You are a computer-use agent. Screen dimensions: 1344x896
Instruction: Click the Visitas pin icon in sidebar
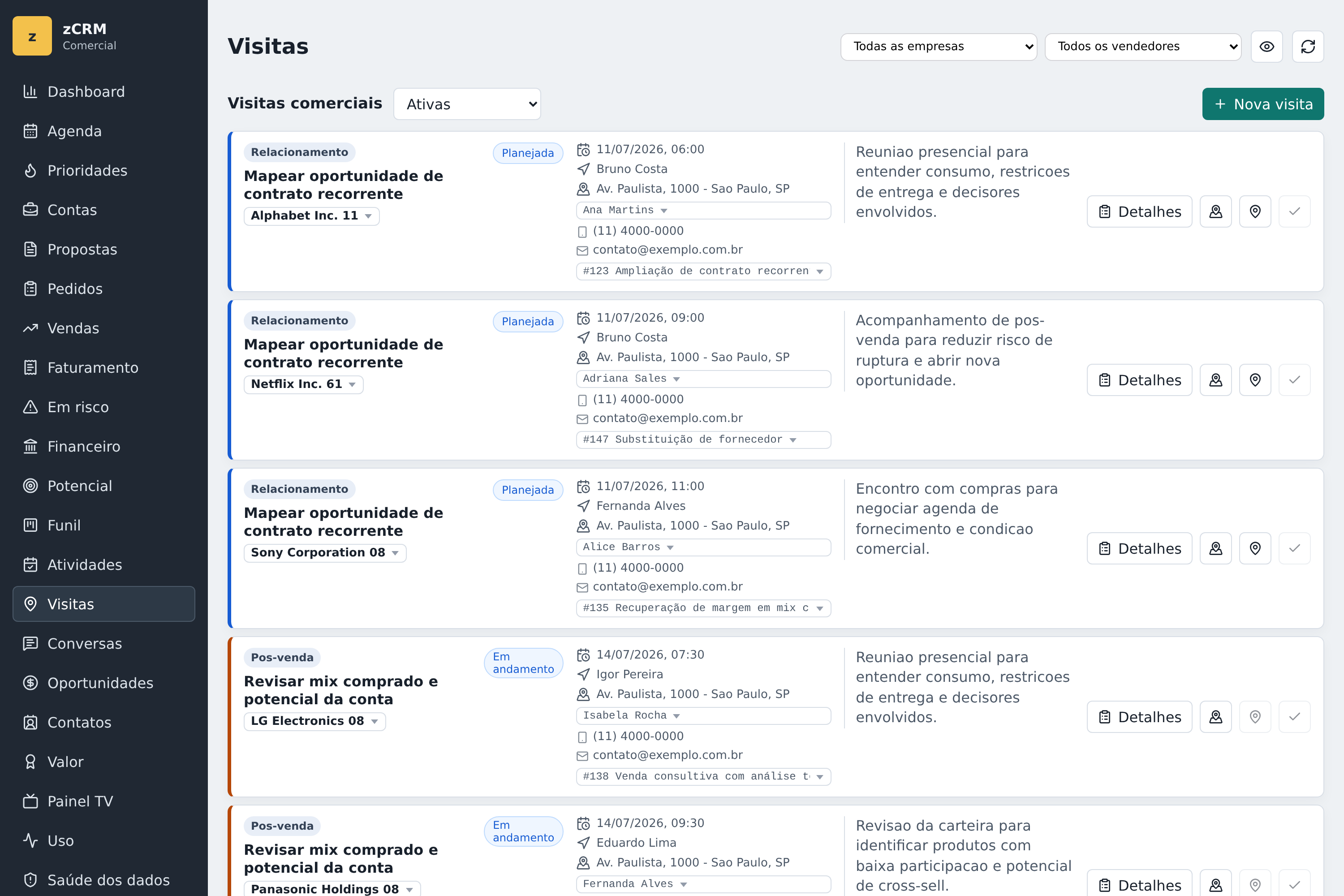(x=30, y=604)
